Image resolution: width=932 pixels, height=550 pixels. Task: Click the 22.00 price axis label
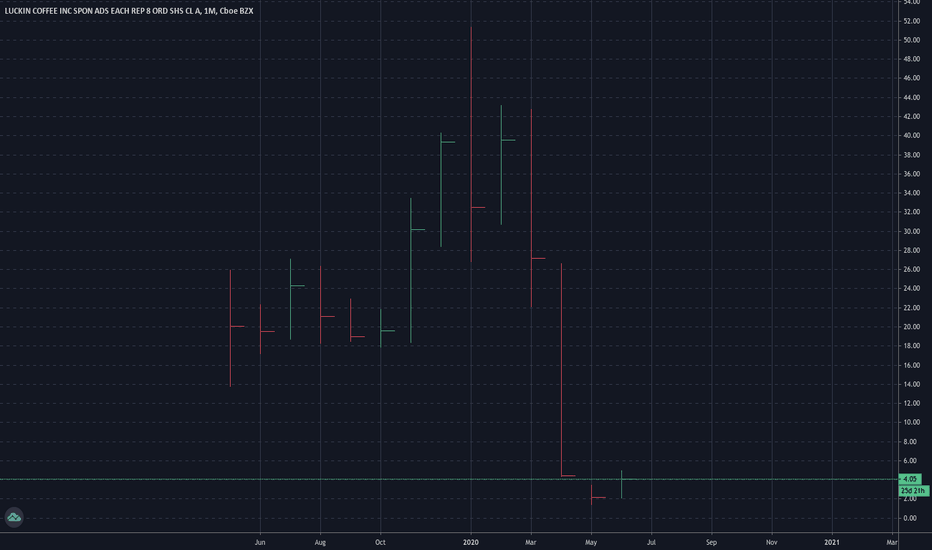pos(911,307)
